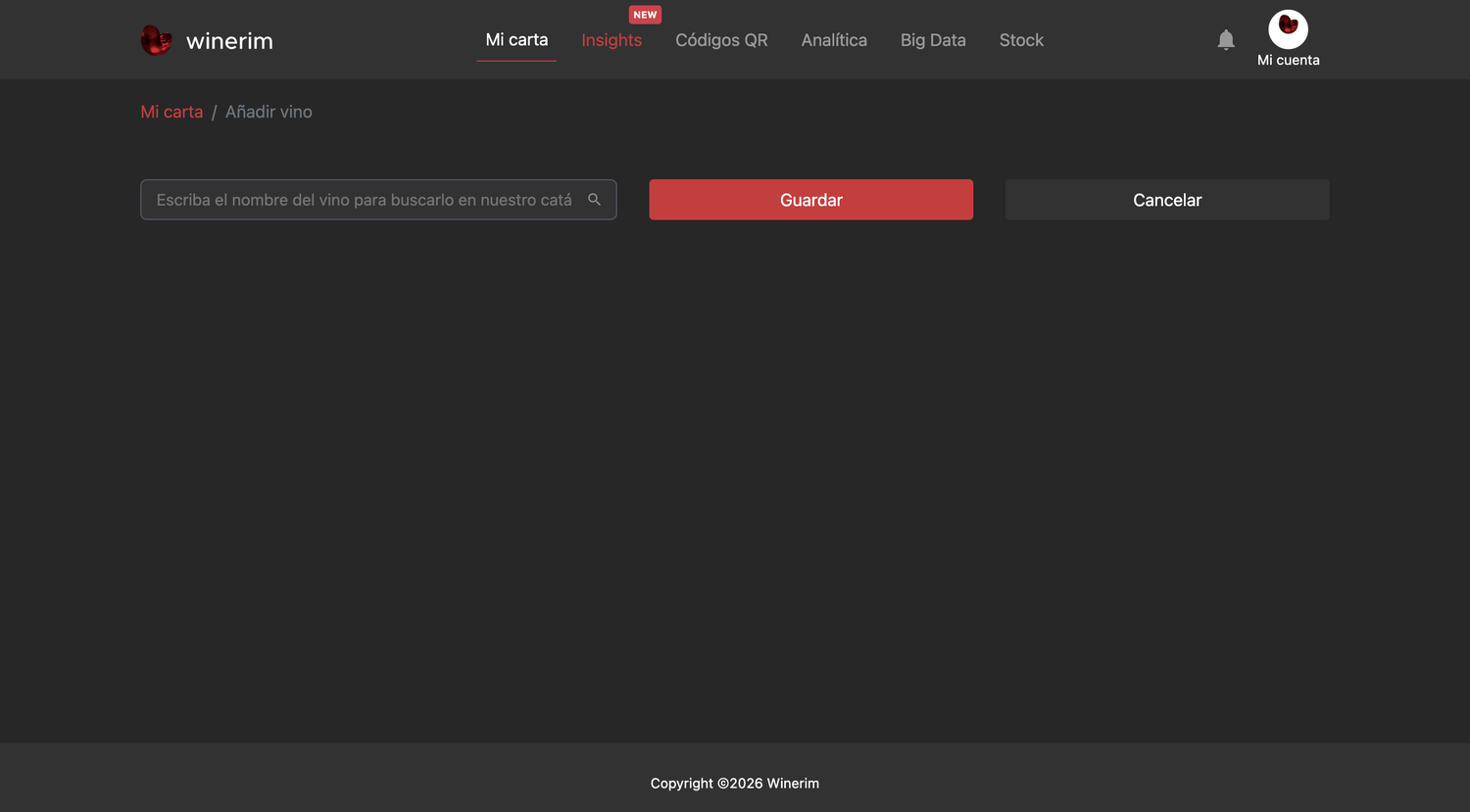Click the round user avatar icon
Screen dimensions: 1470x812
(1288, 29)
